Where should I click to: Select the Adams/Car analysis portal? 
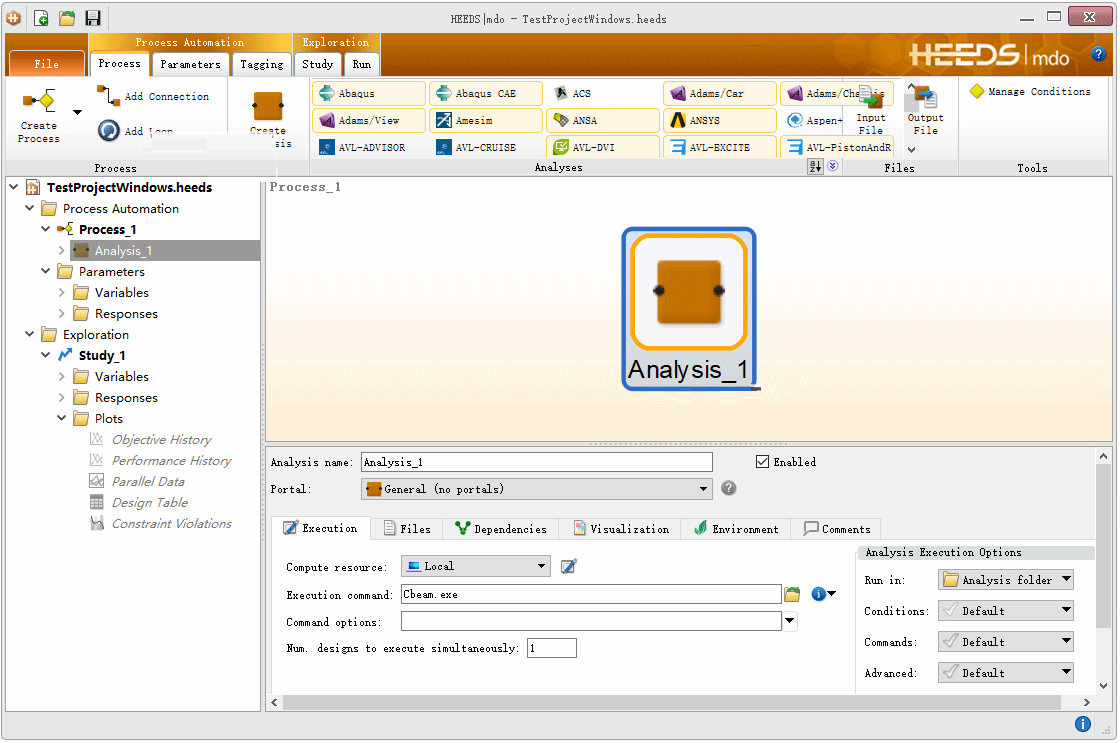[719, 94]
